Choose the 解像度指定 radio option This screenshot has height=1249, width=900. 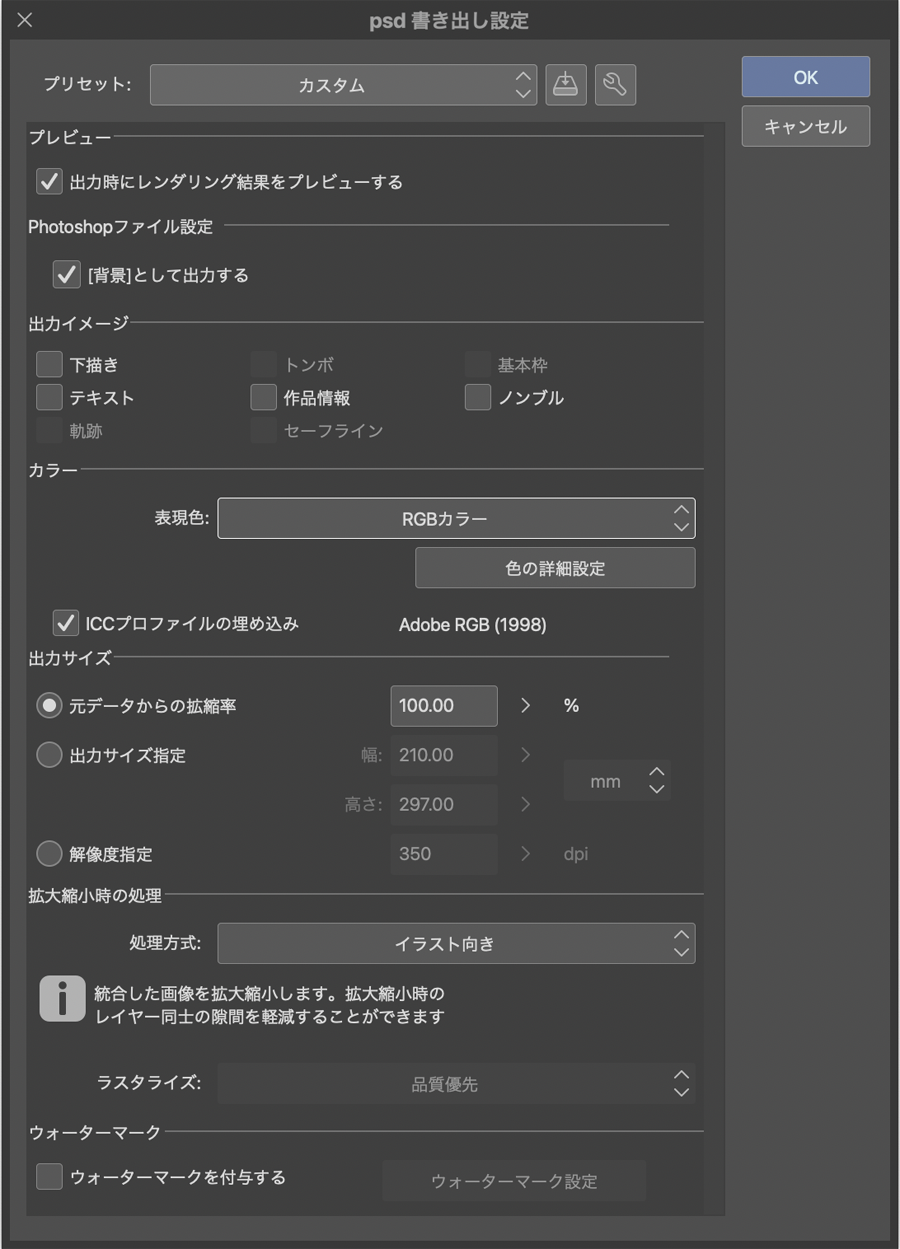point(49,855)
